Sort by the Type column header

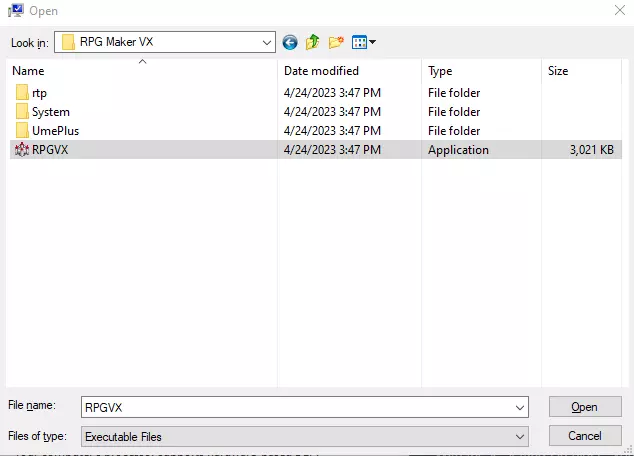(440, 71)
